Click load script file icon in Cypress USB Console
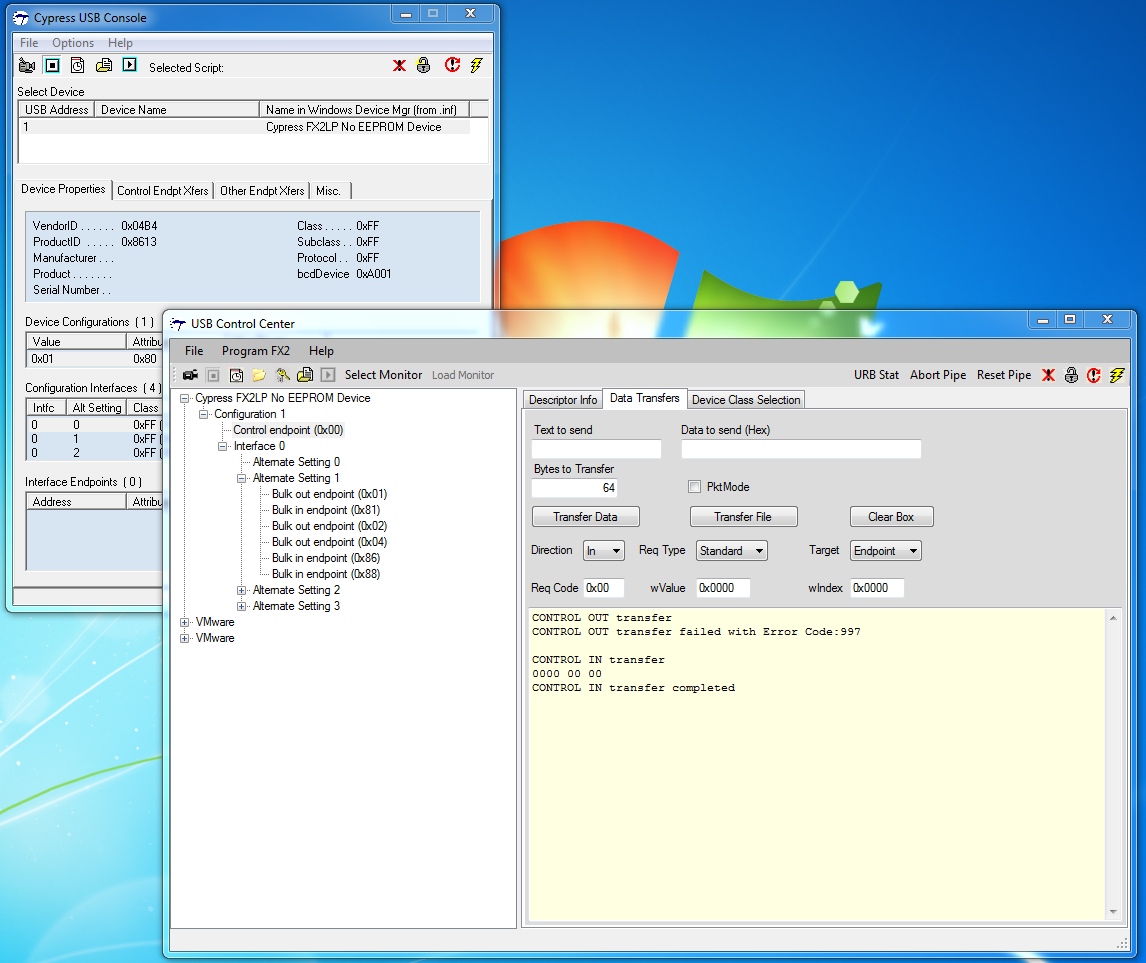The image size is (1146, 963). (x=104, y=66)
